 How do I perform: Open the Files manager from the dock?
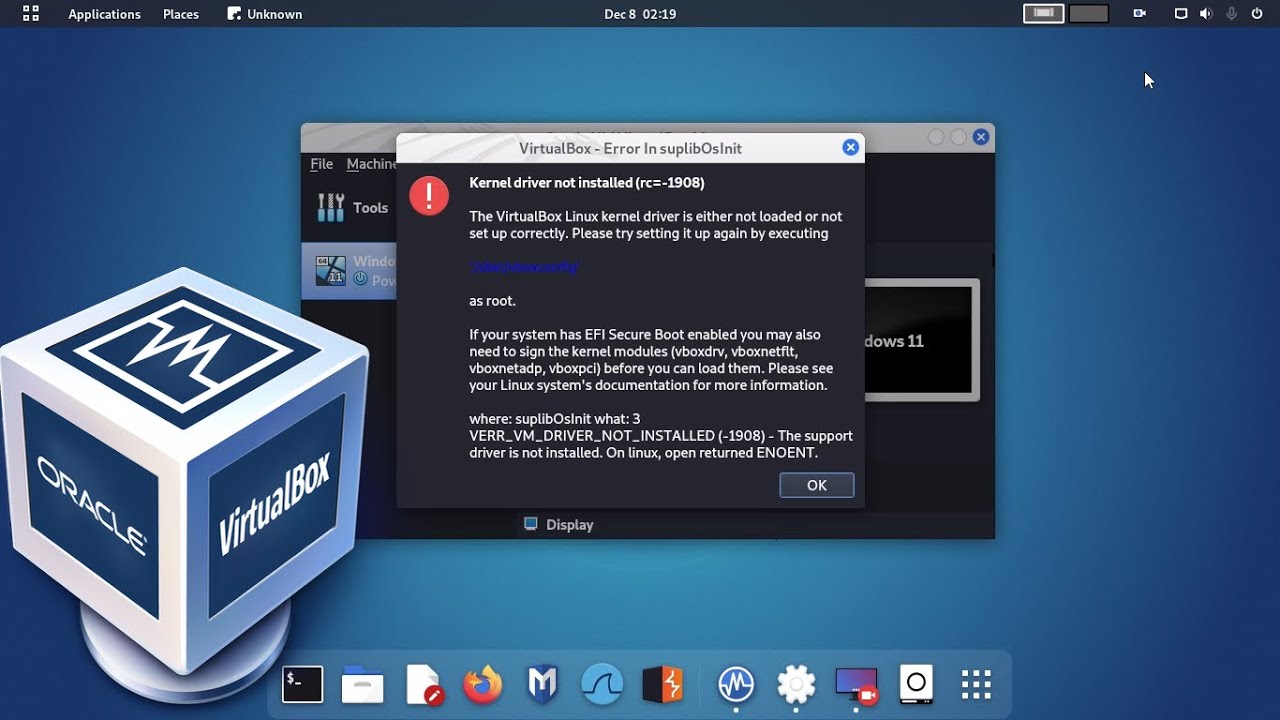[x=362, y=685]
